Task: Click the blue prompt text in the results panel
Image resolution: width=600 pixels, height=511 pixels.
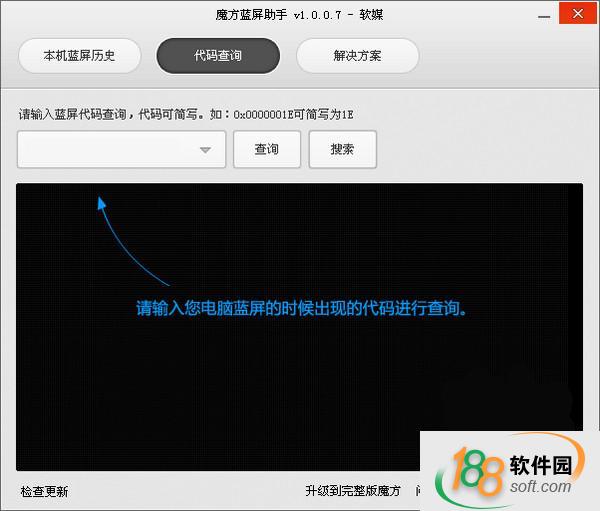Action: pyautogui.click(x=301, y=309)
